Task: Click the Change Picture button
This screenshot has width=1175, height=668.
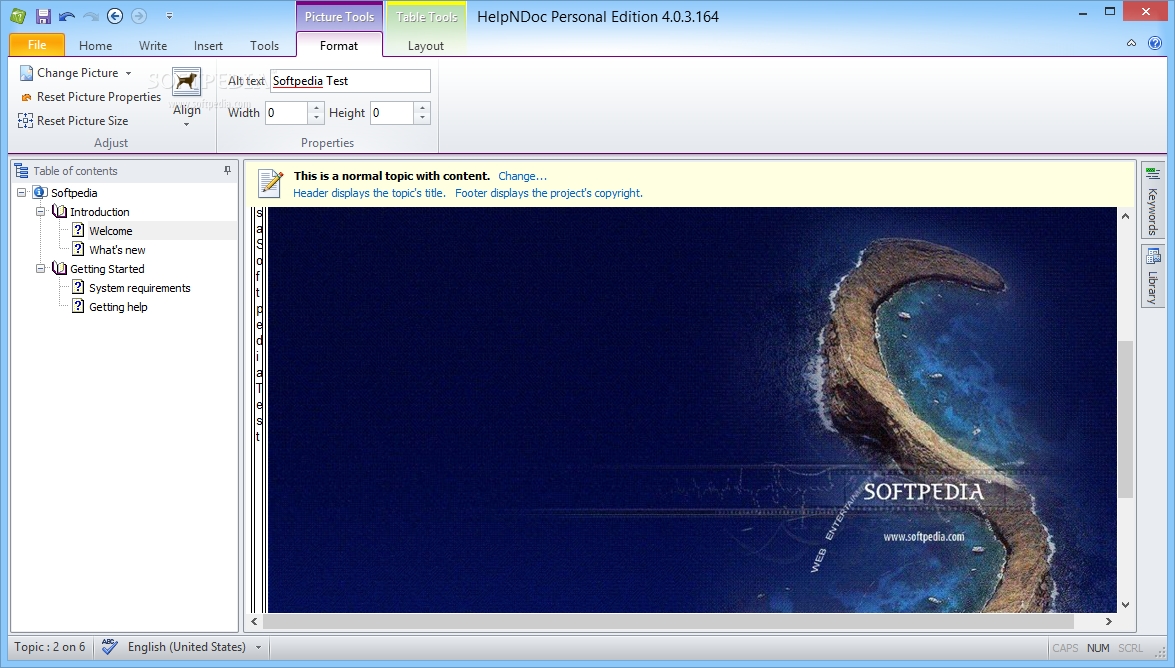Action: click(x=69, y=73)
